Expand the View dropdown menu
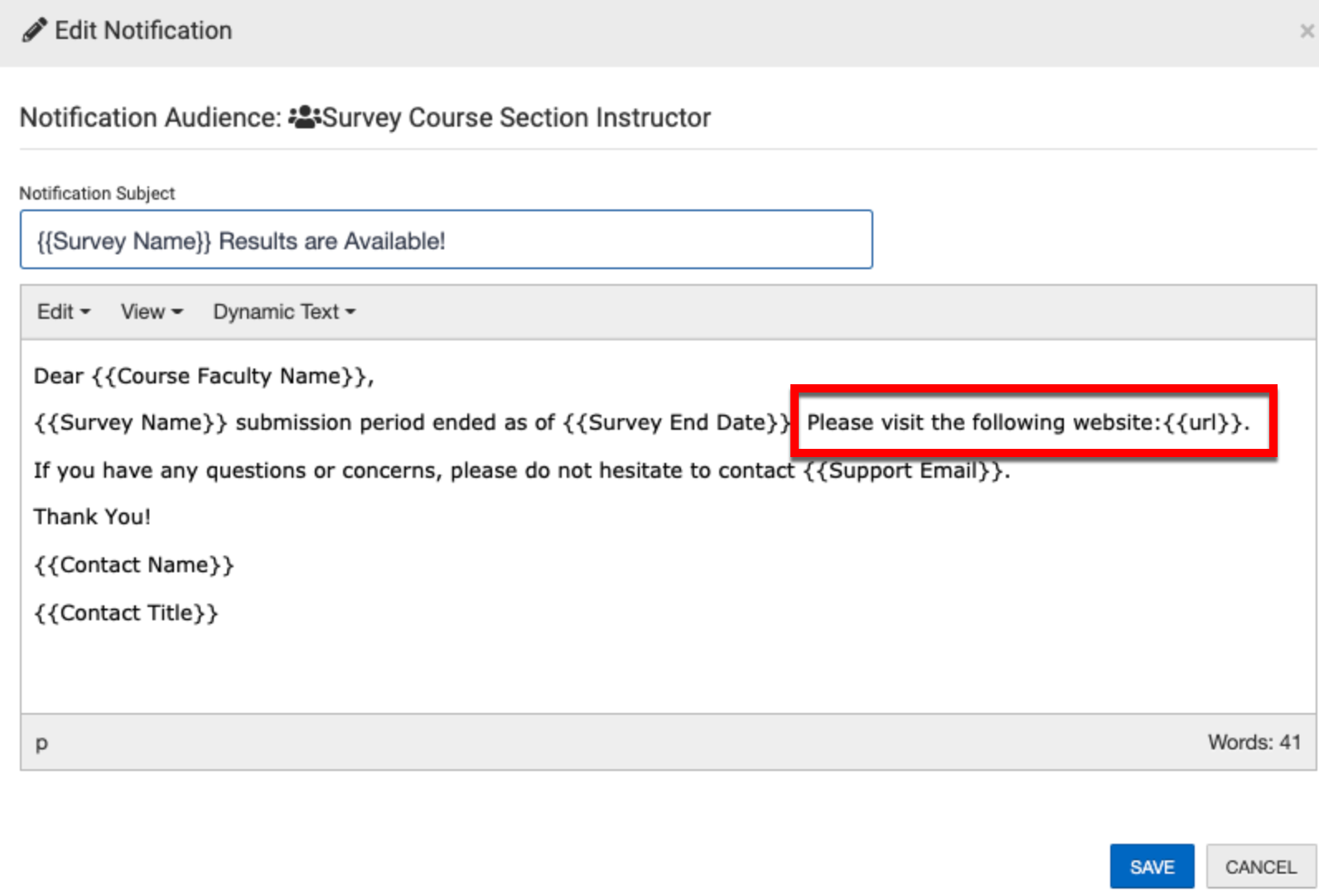The height and width of the screenshot is (896, 1319). click(x=151, y=312)
